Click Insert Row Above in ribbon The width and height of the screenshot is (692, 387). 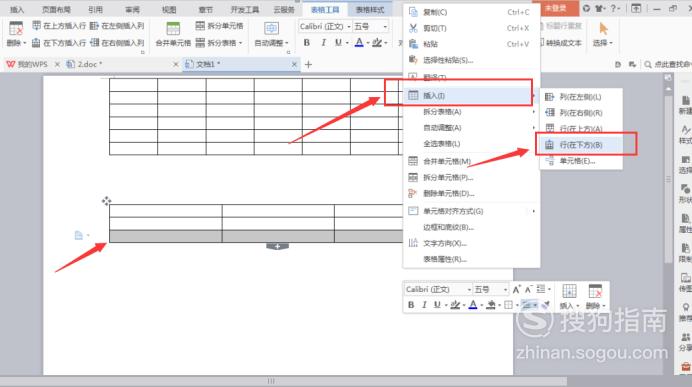pyautogui.click(x=59, y=26)
